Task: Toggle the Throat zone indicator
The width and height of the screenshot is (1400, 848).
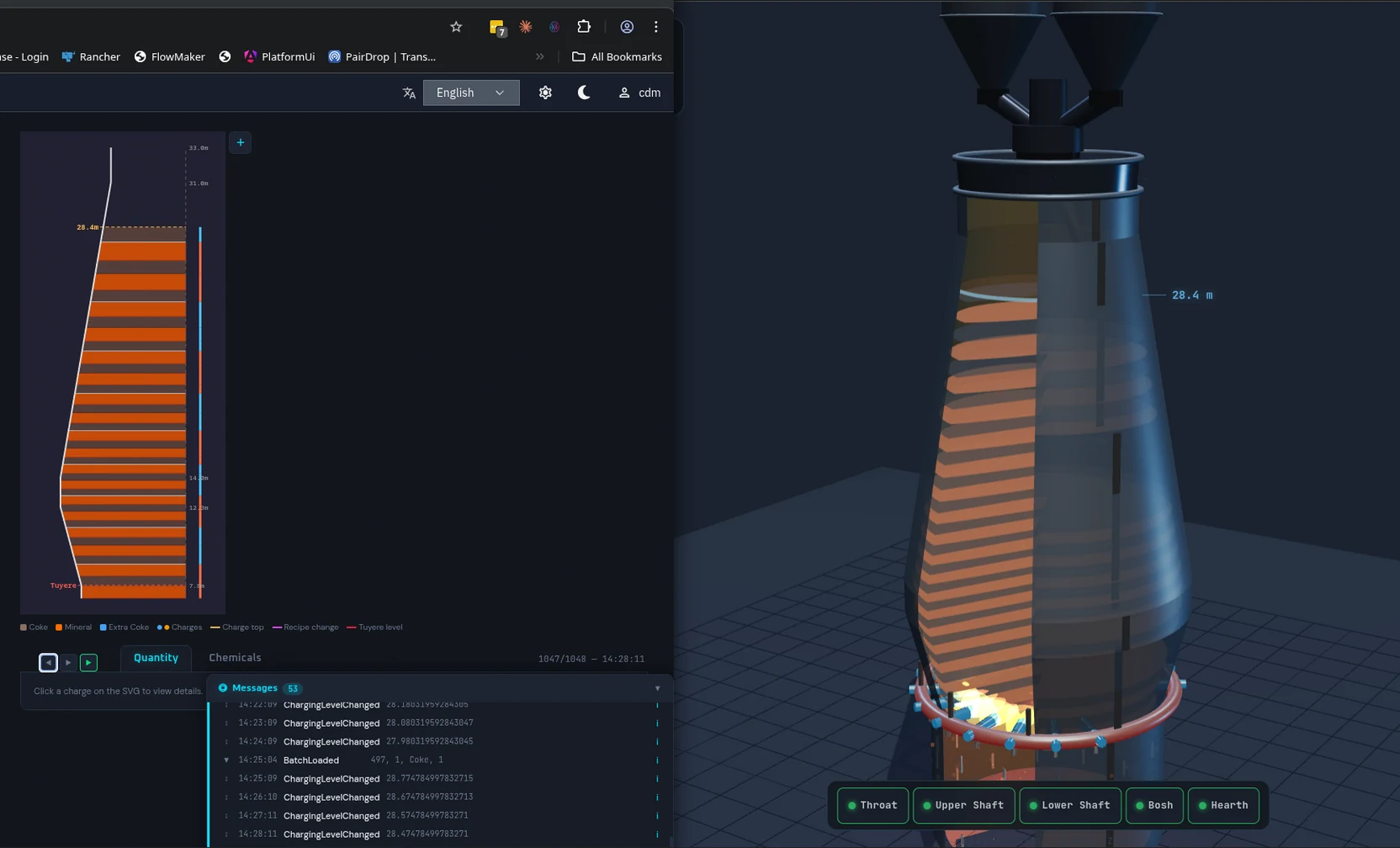Action: [873, 805]
